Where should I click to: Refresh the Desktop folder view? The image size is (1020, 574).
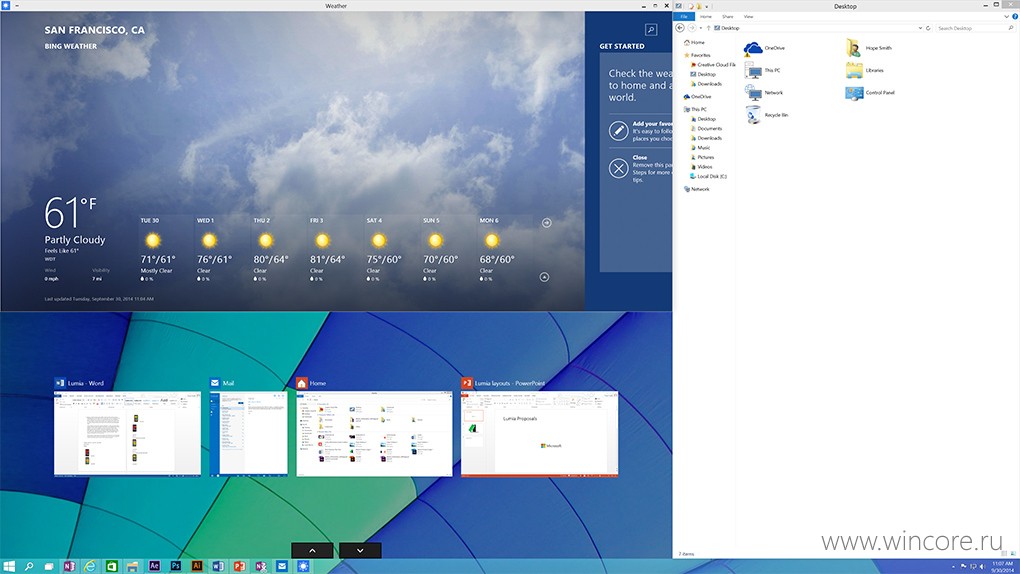(928, 28)
